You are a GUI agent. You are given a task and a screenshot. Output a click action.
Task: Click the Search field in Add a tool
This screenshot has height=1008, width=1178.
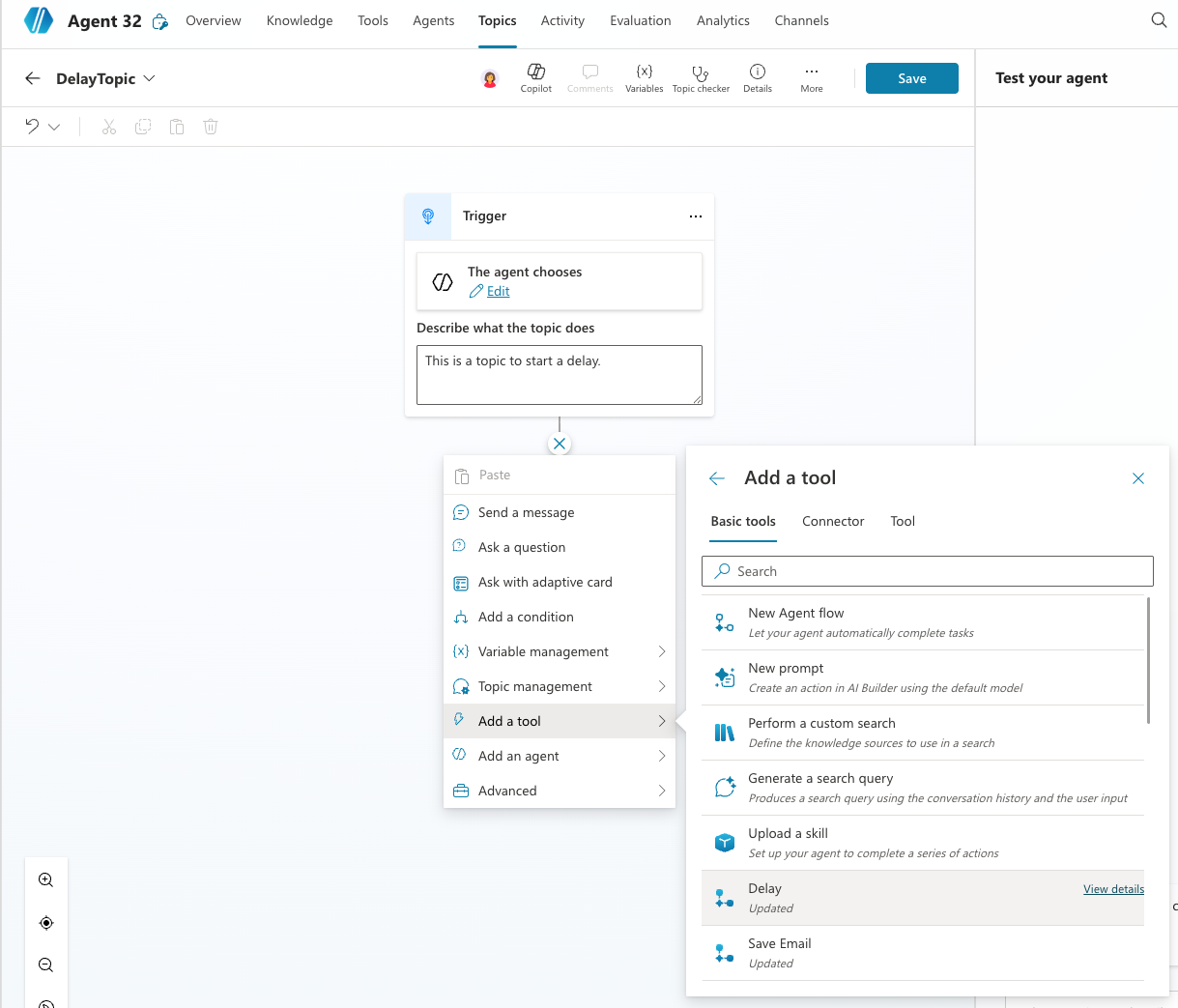928,571
